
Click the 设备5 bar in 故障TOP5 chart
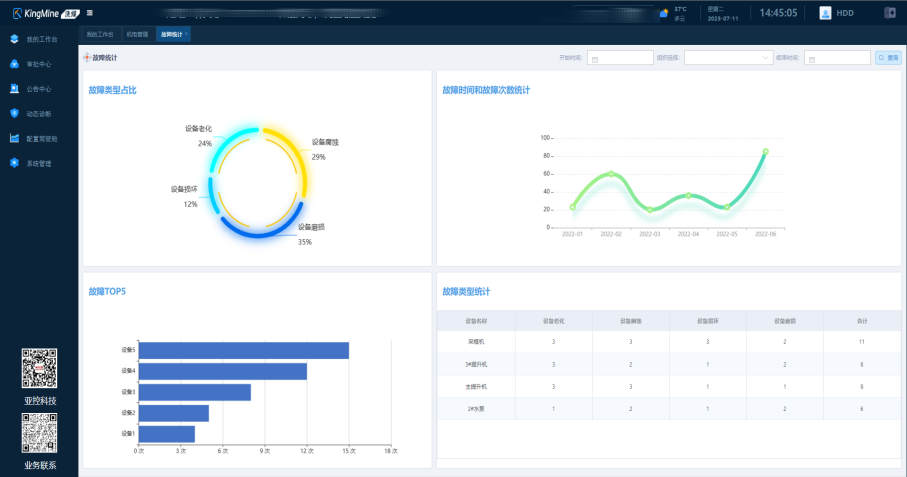[244, 350]
